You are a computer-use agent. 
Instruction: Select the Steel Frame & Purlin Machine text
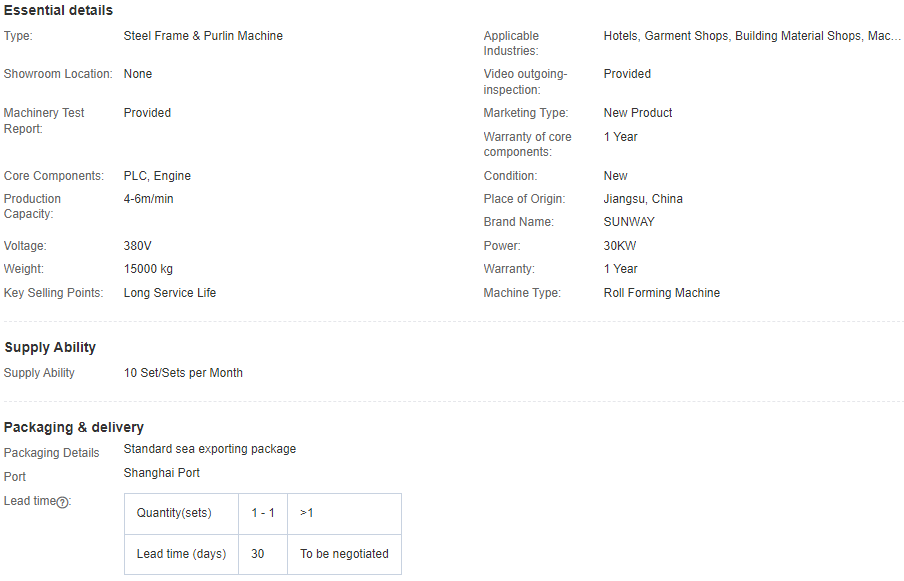(203, 36)
